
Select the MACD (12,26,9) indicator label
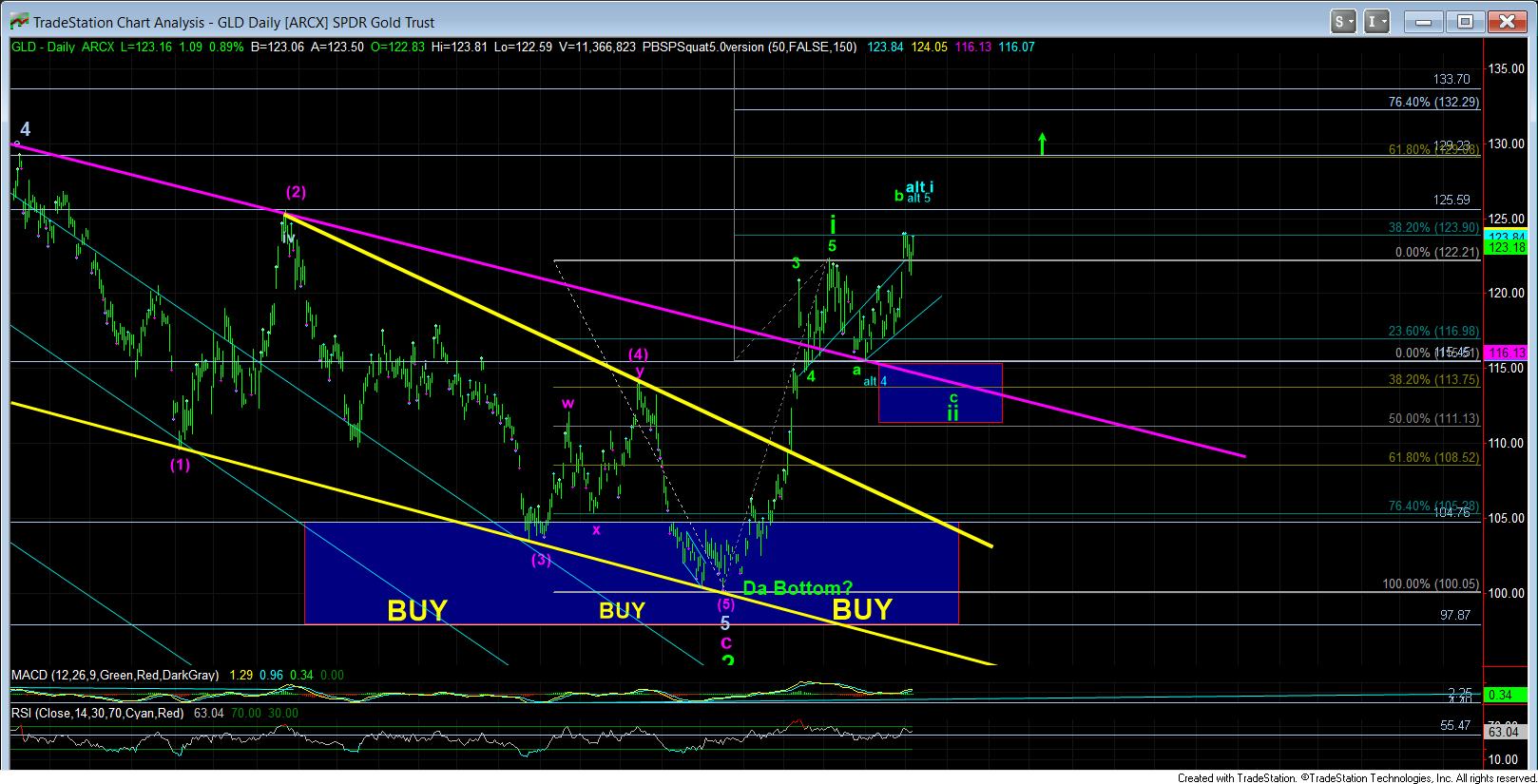pos(115,675)
